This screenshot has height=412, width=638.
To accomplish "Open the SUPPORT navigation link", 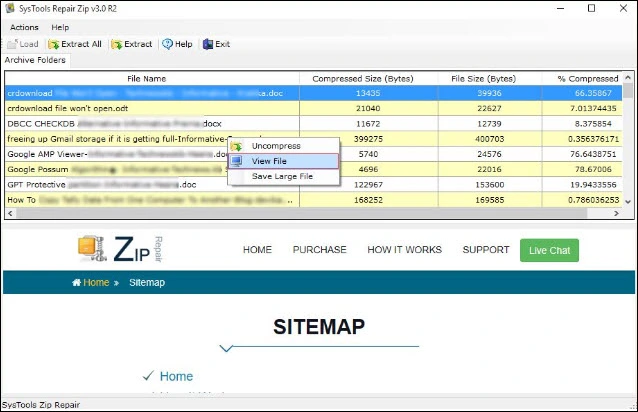I will pos(486,250).
